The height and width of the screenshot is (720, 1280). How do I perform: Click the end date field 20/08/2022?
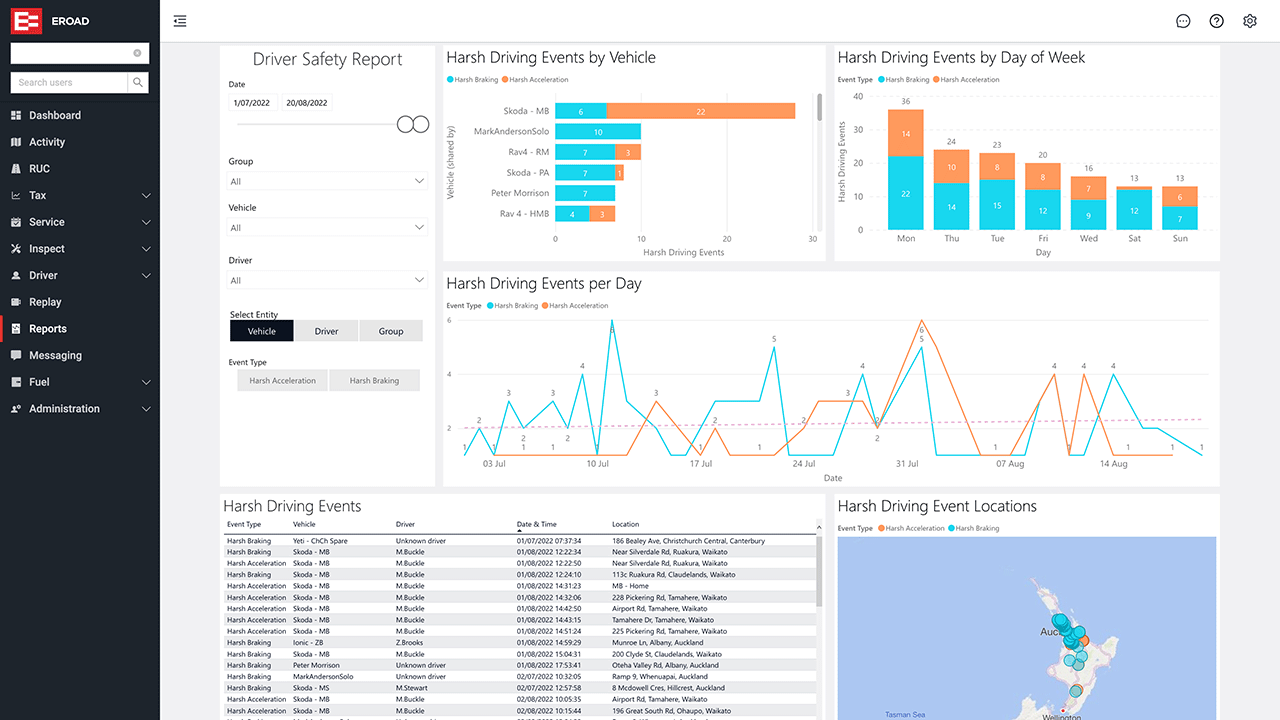tap(307, 103)
